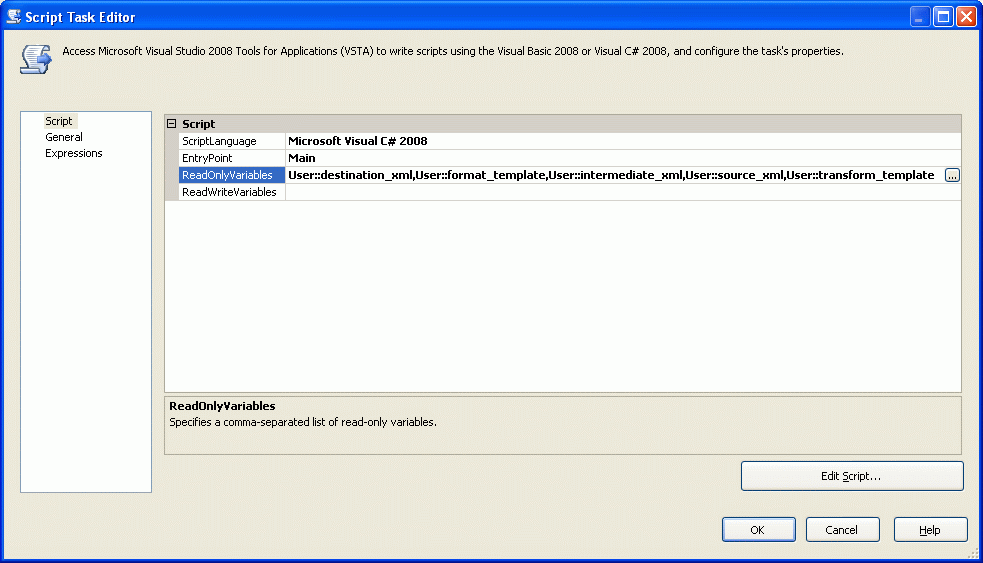The image size is (983, 563).
Task: Switch to the Expressions page
Action: (74, 153)
